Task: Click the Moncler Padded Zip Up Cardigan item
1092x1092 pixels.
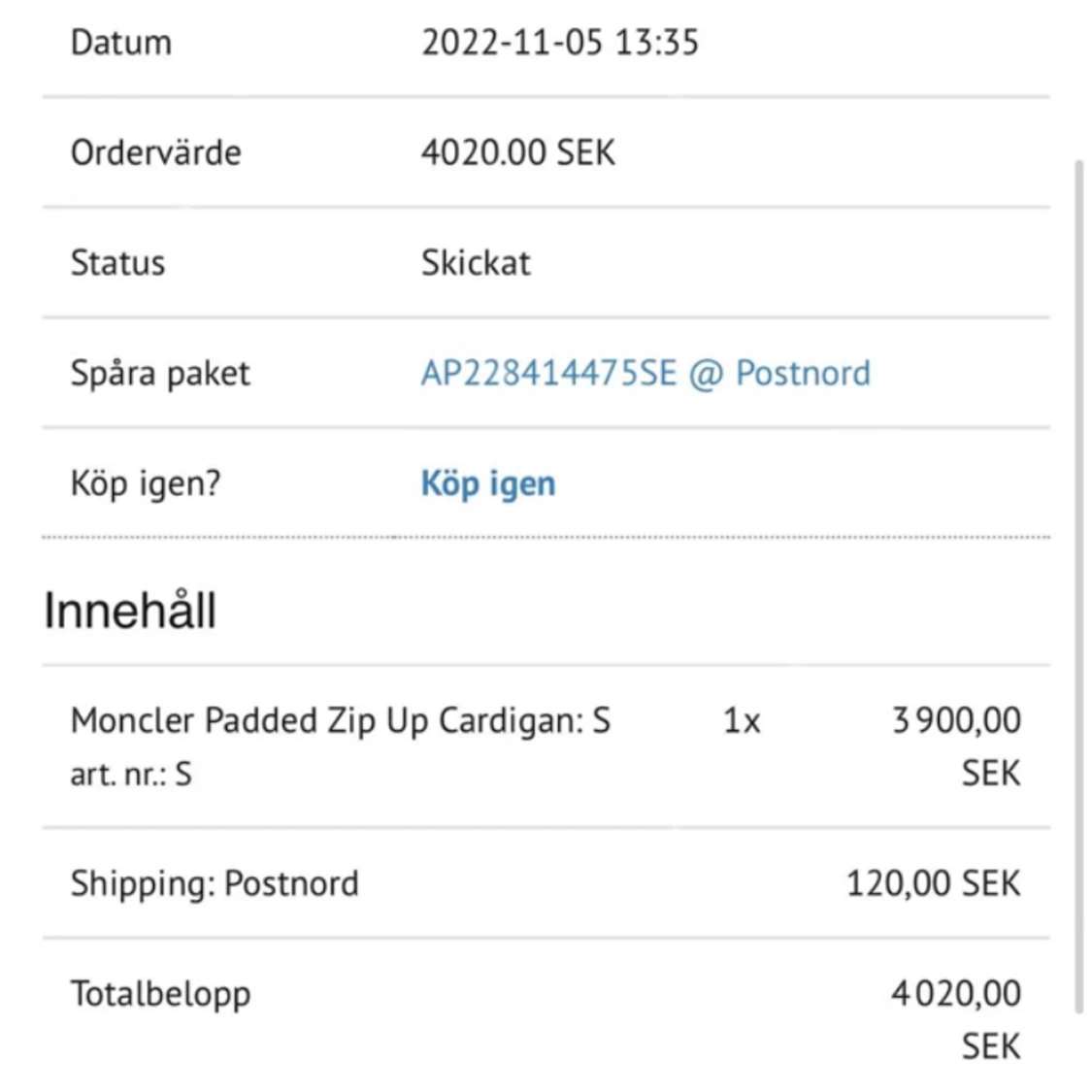Action: [x=340, y=721]
